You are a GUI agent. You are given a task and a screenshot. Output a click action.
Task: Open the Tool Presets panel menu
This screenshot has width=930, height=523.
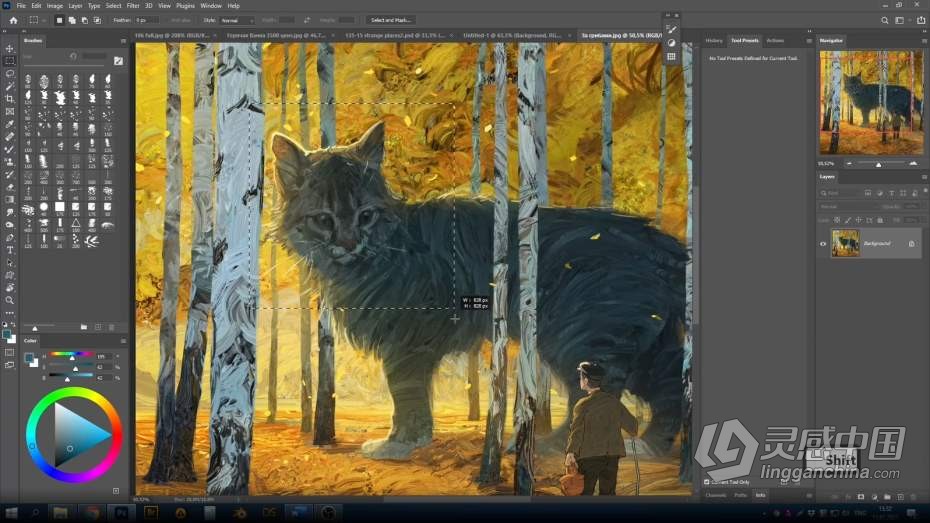pyautogui.click(x=809, y=41)
